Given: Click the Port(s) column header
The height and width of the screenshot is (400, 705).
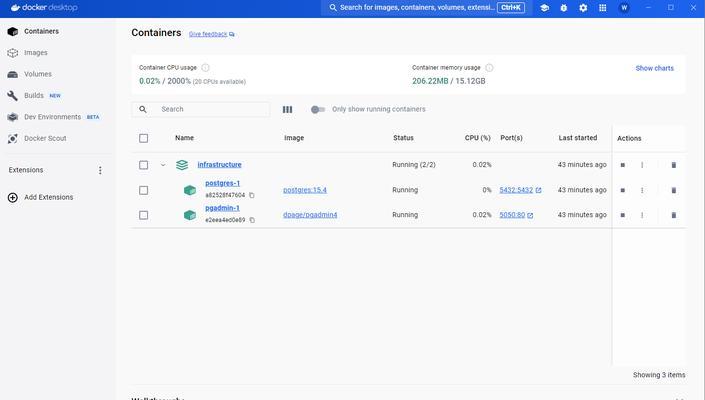Looking at the screenshot, I should [x=511, y=138].
